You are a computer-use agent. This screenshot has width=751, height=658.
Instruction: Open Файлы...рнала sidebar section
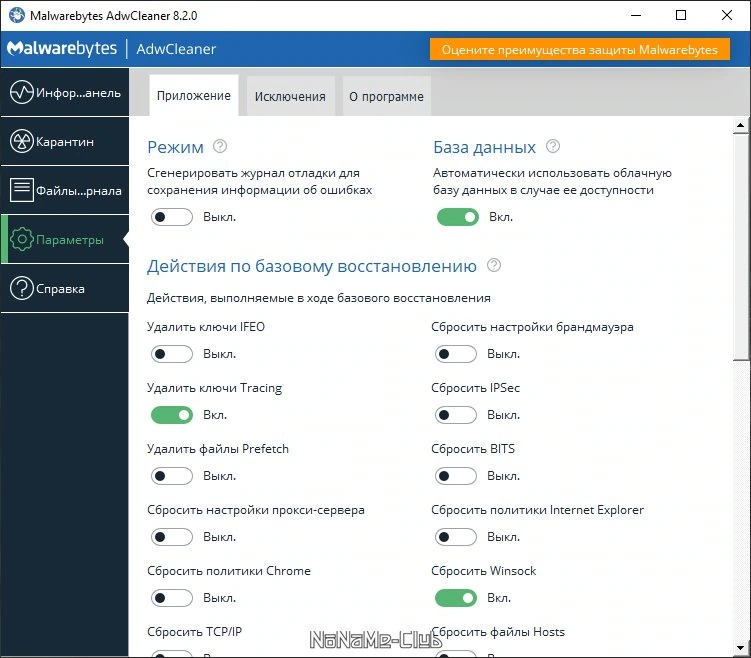coord(65,190)
